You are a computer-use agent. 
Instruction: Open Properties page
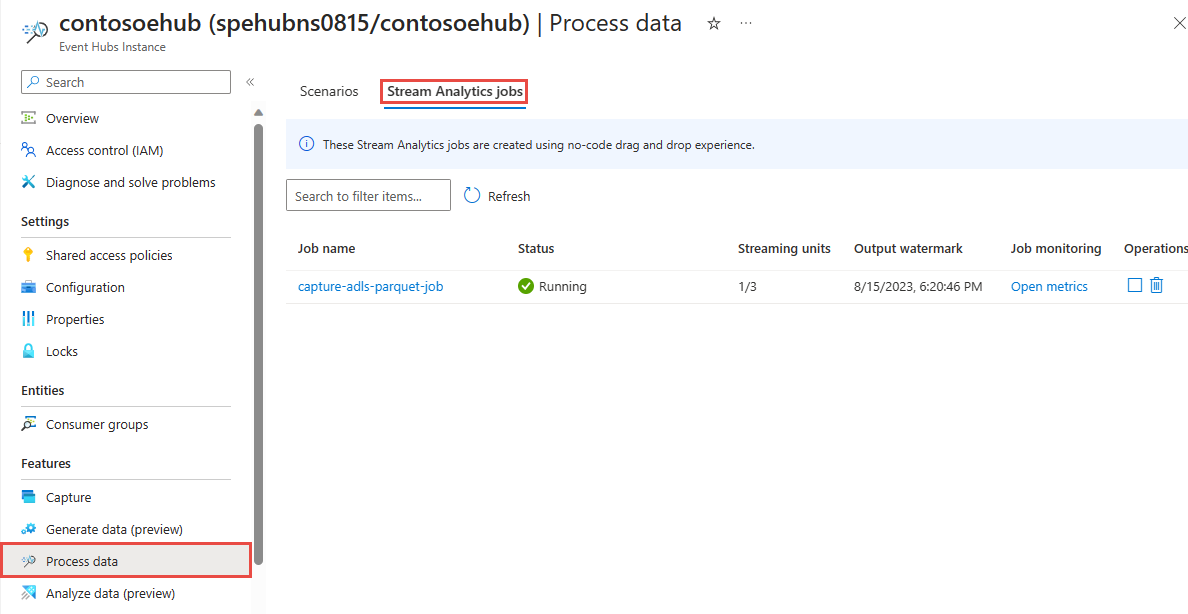pyautogui.click(x=75, y=319)
